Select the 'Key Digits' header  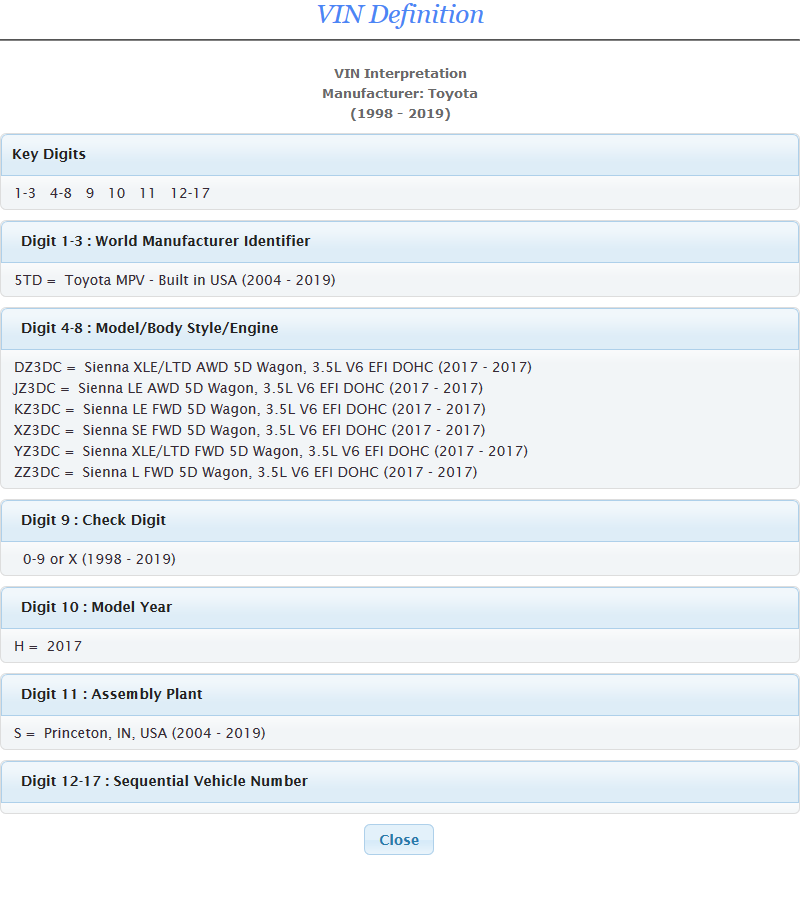[x=400, y=155]
